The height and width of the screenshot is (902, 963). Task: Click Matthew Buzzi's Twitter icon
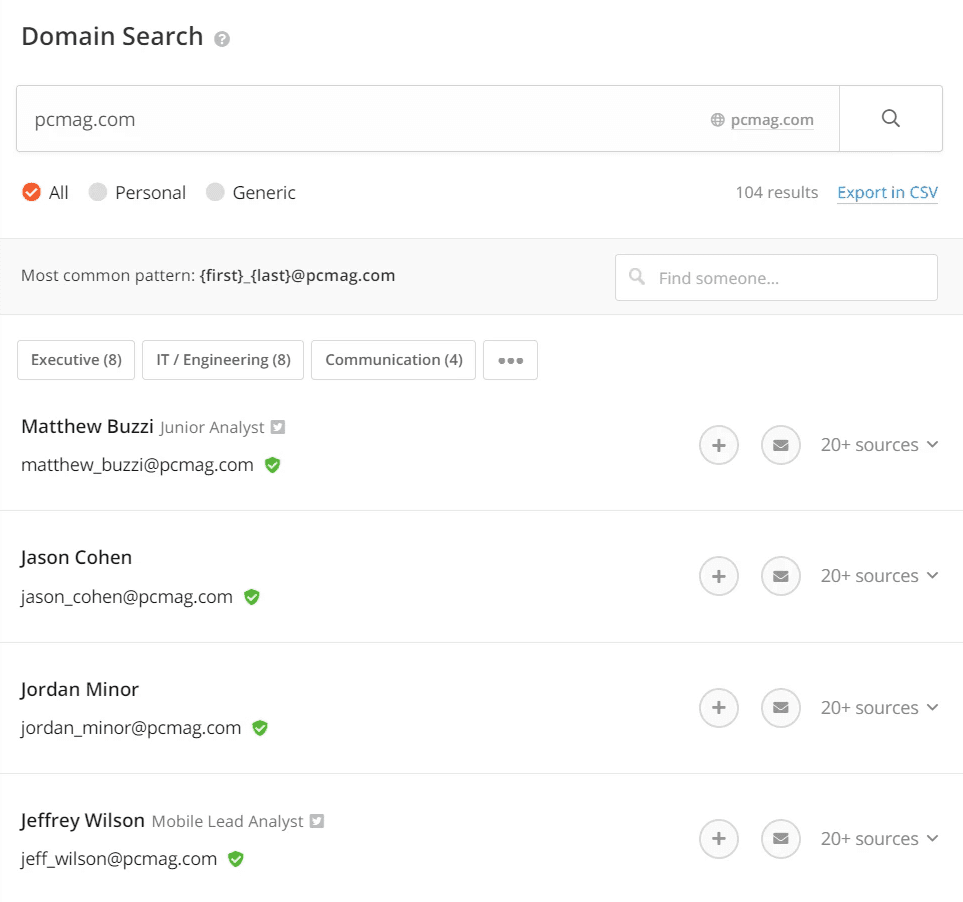pos(276,426)
